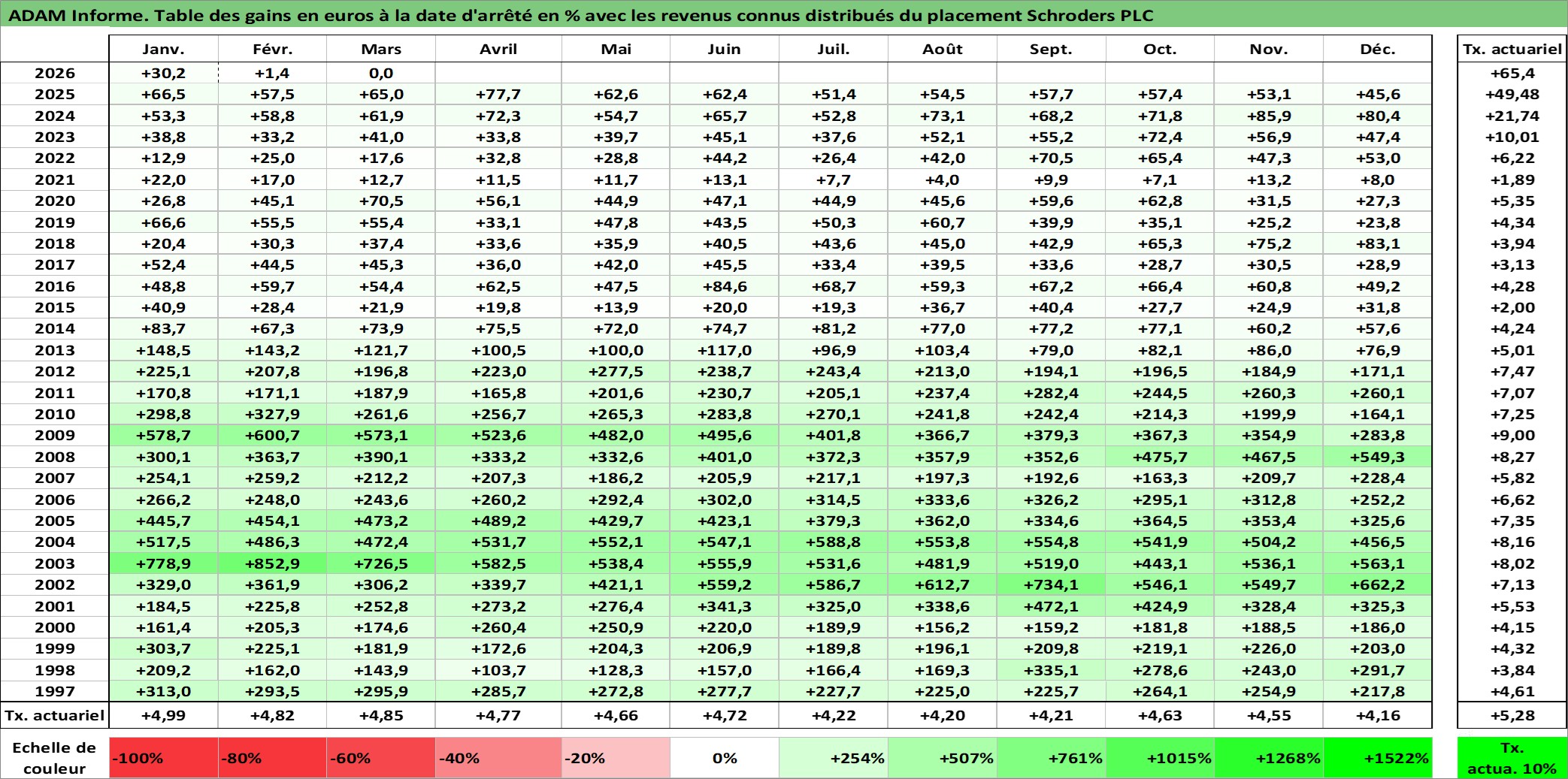The image size is (1568, 779).
Task: Click the 'Déc.' column header
Action: (1378, 49)
